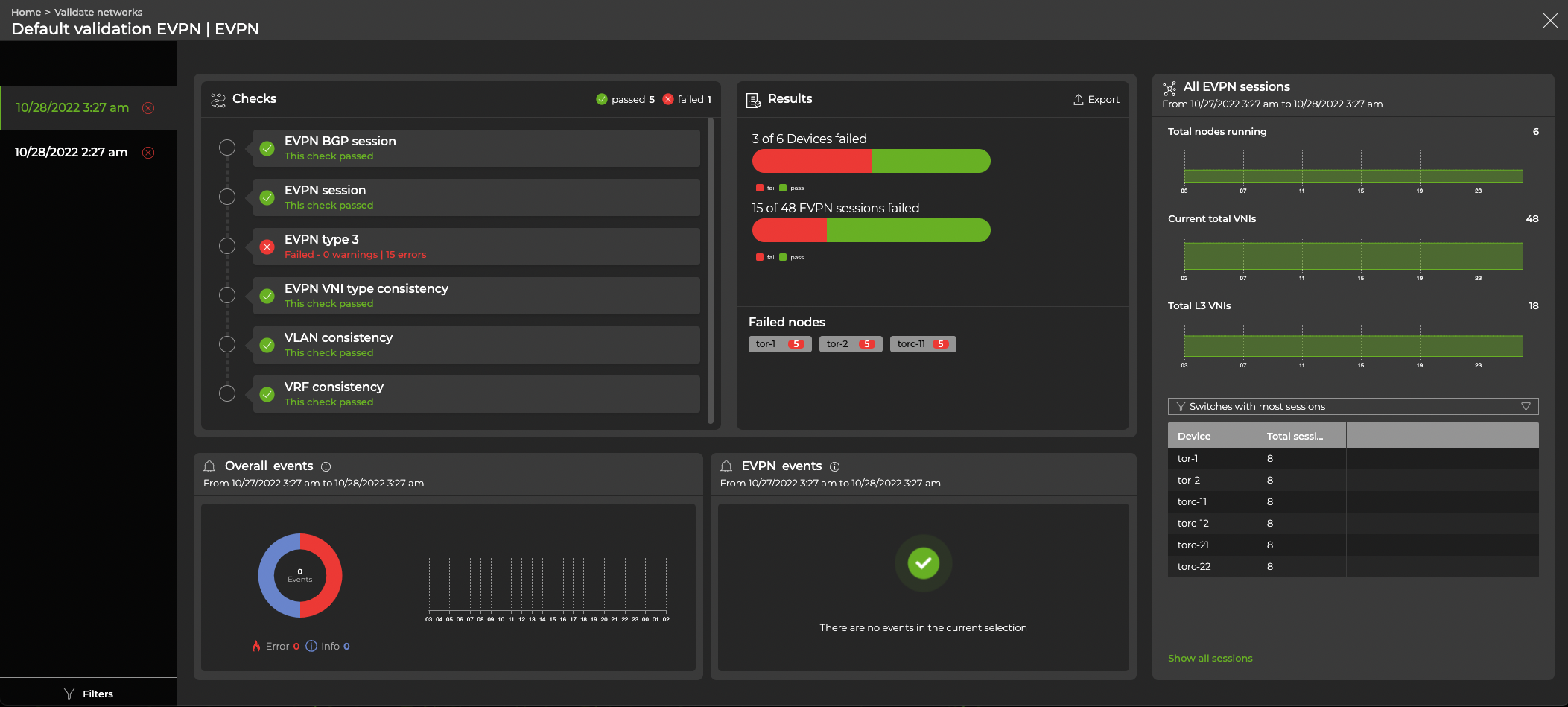Open the info icon next to Overall events
The image size is (1568, 707).
326,466
